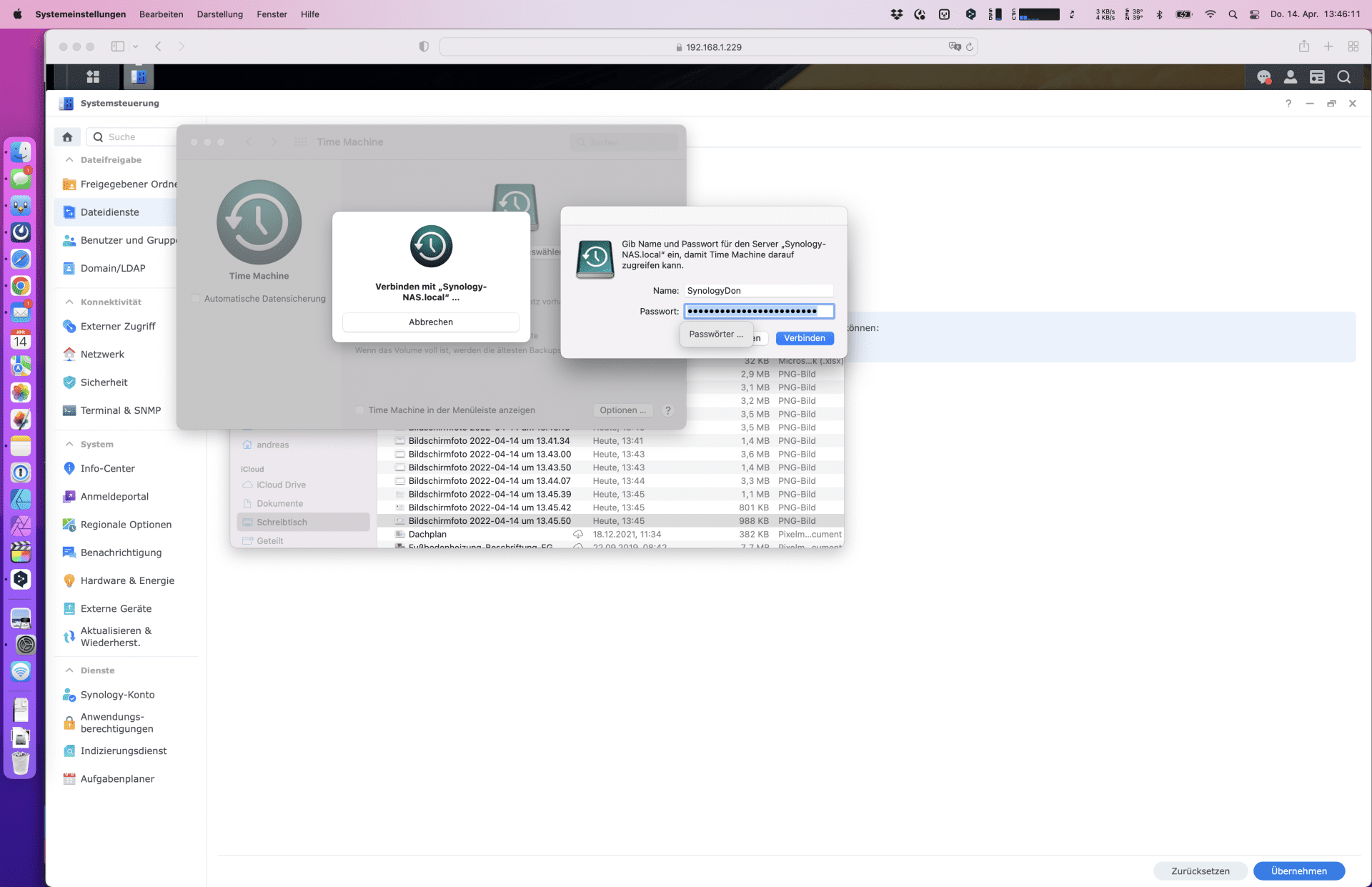Open the Hilfe menu
Image resolution: width=1372 pixels, height=887 pixels.
[x=310, y=14]
